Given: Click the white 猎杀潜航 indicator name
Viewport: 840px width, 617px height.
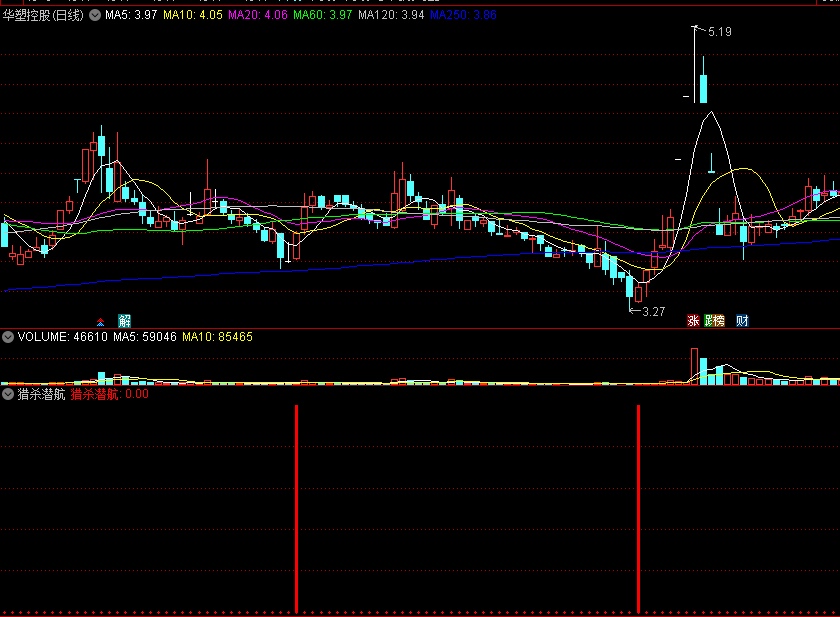Looking at the screenshot, I should tap(41, 395).
